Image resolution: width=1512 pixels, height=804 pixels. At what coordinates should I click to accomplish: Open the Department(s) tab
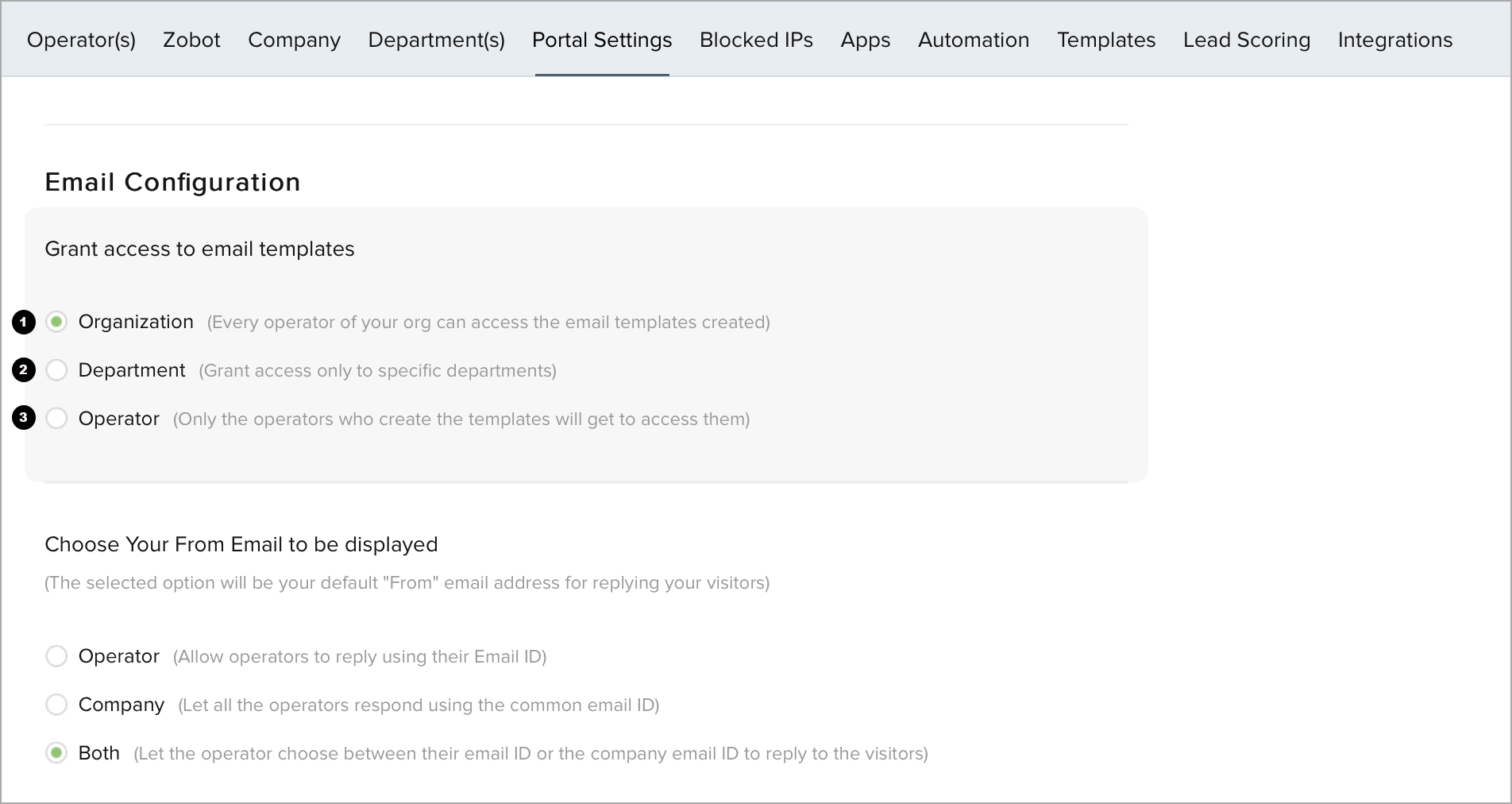tap(436, 40)
